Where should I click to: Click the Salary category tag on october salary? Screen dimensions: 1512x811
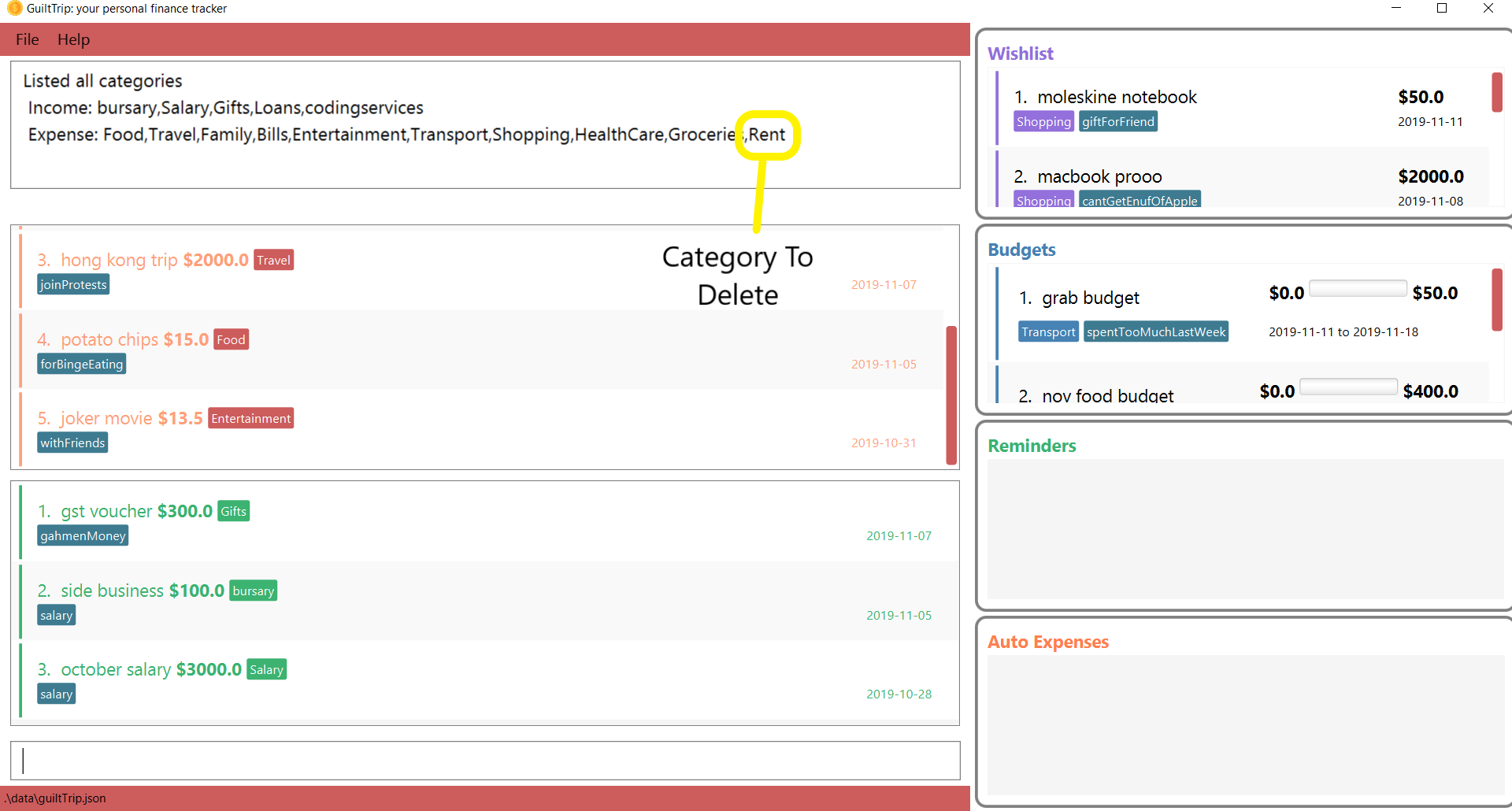pos(266,669)
